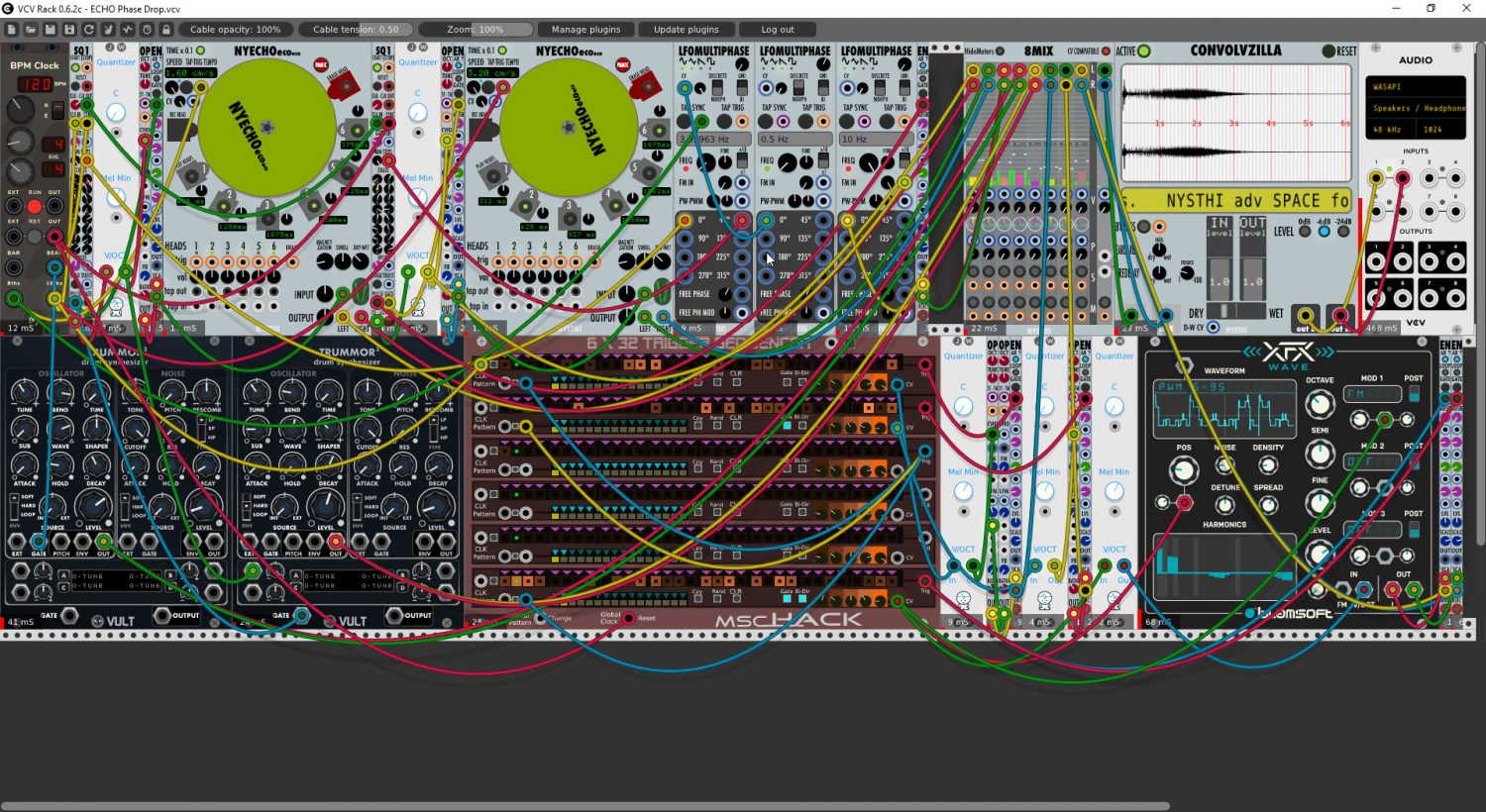Click the Update plugins button

point(687,30)
